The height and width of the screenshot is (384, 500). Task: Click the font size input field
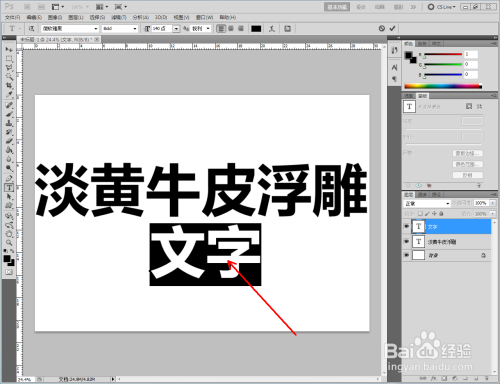(x=161, y=29)
